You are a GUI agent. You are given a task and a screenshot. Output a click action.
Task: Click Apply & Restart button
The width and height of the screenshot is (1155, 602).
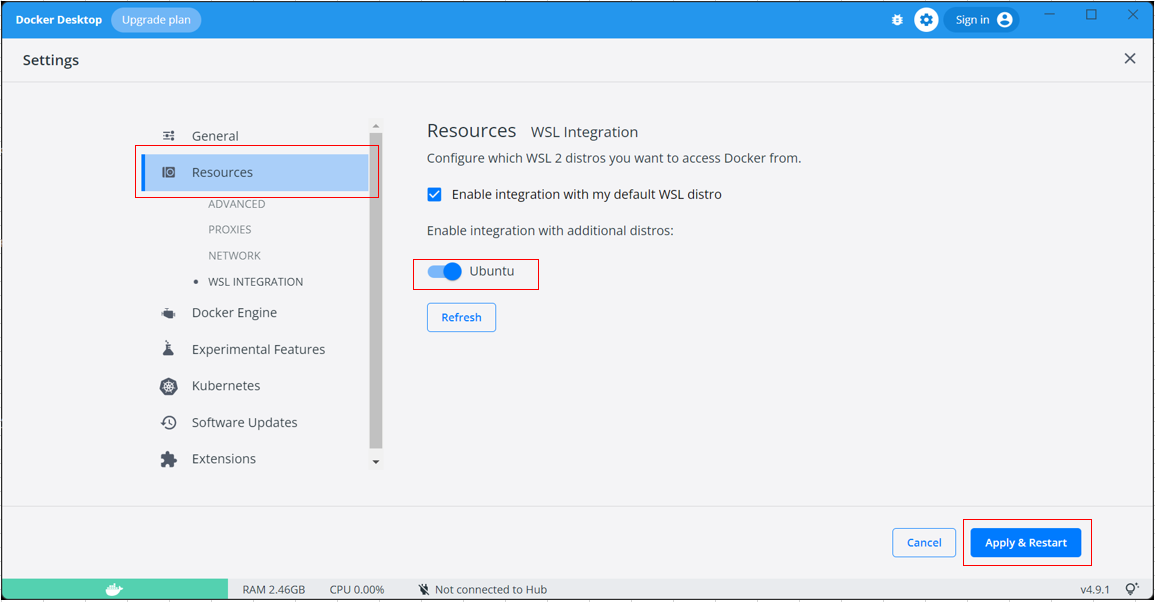1025,542
